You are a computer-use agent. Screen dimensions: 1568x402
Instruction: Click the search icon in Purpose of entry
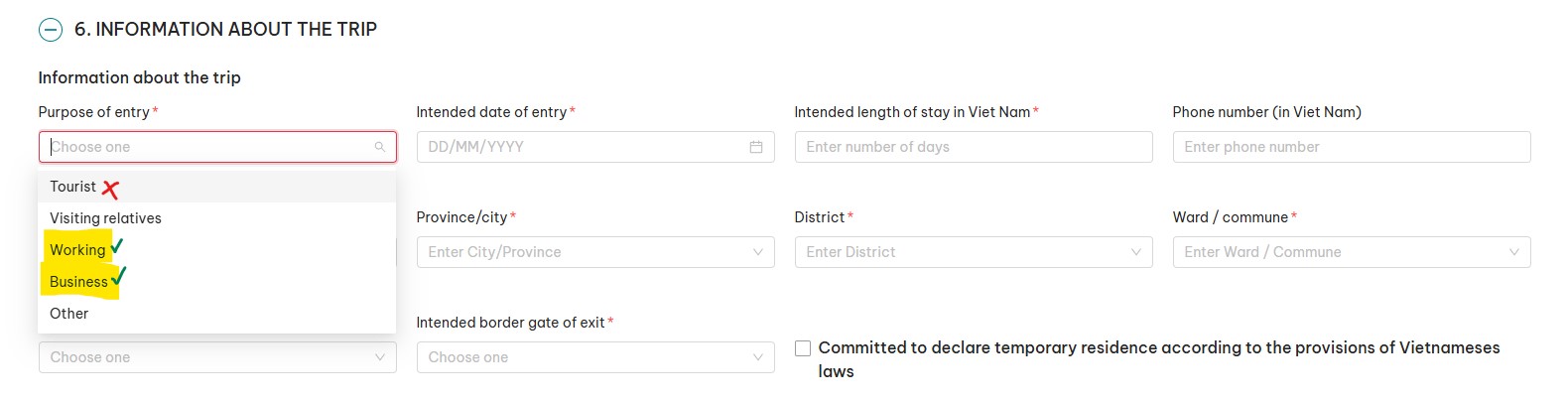[x=379, y=147]
